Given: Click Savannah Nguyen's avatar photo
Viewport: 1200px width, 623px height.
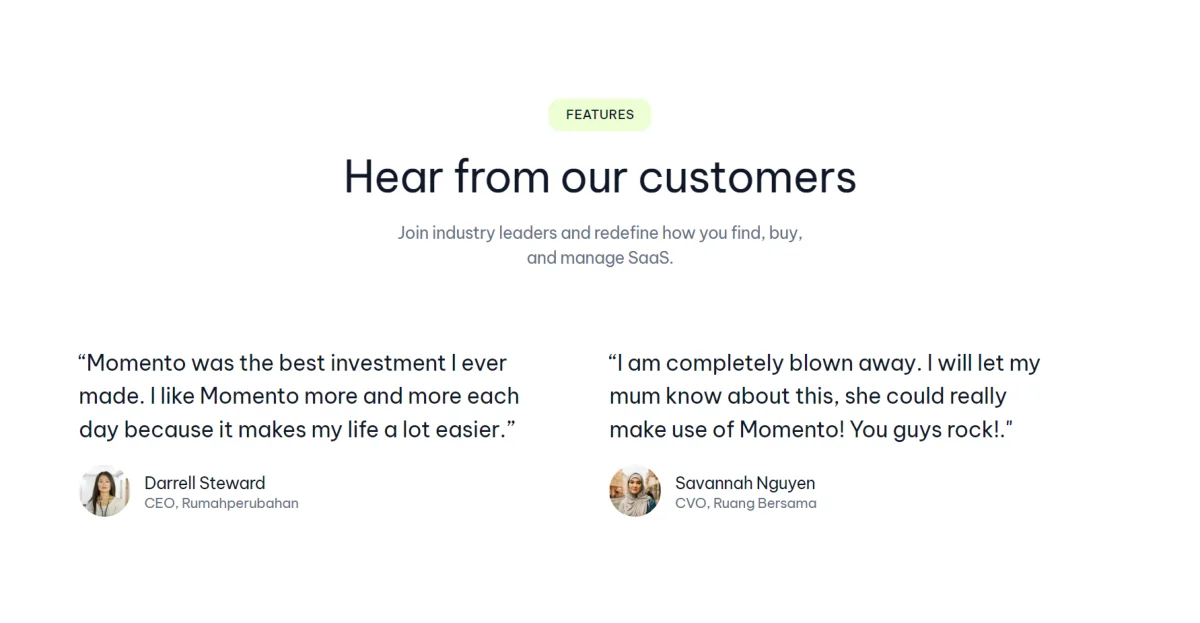Looking at the screenshot, I should click(x=635, y=491).
